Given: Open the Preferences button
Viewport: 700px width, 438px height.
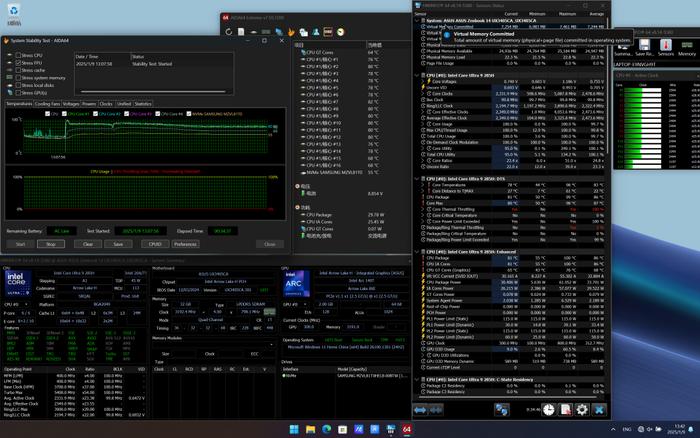Looking at the screenshot, I should click(185, 244).
